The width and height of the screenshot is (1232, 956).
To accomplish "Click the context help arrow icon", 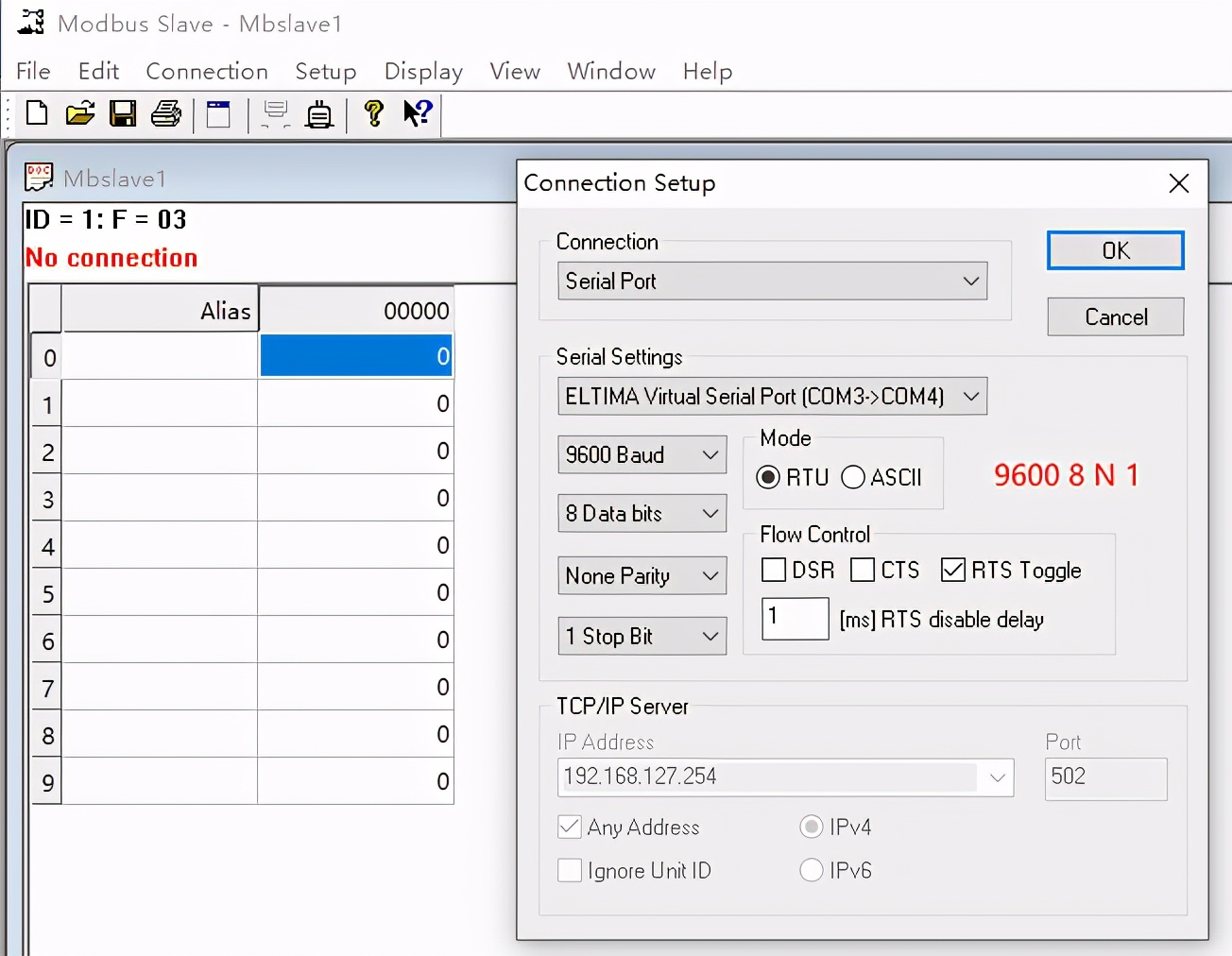I will coord(417,113).
